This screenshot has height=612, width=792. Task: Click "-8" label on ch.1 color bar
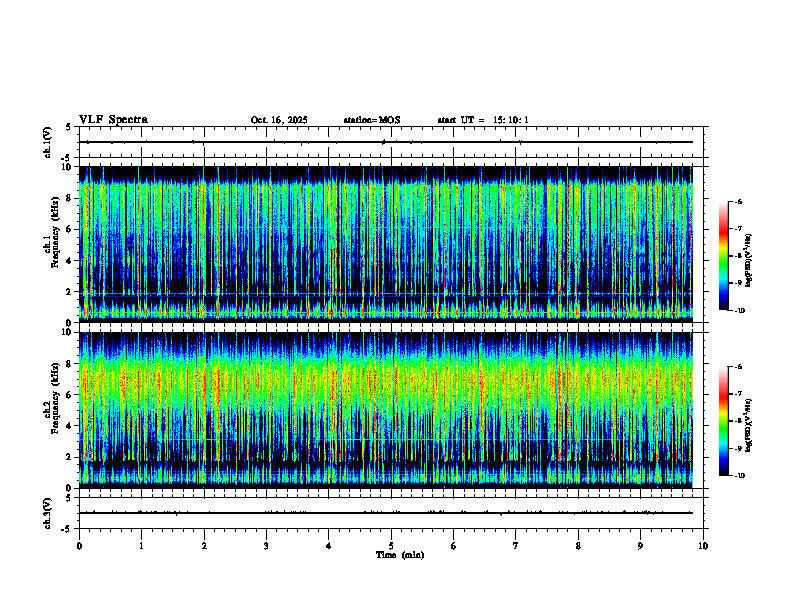point(738,256)
